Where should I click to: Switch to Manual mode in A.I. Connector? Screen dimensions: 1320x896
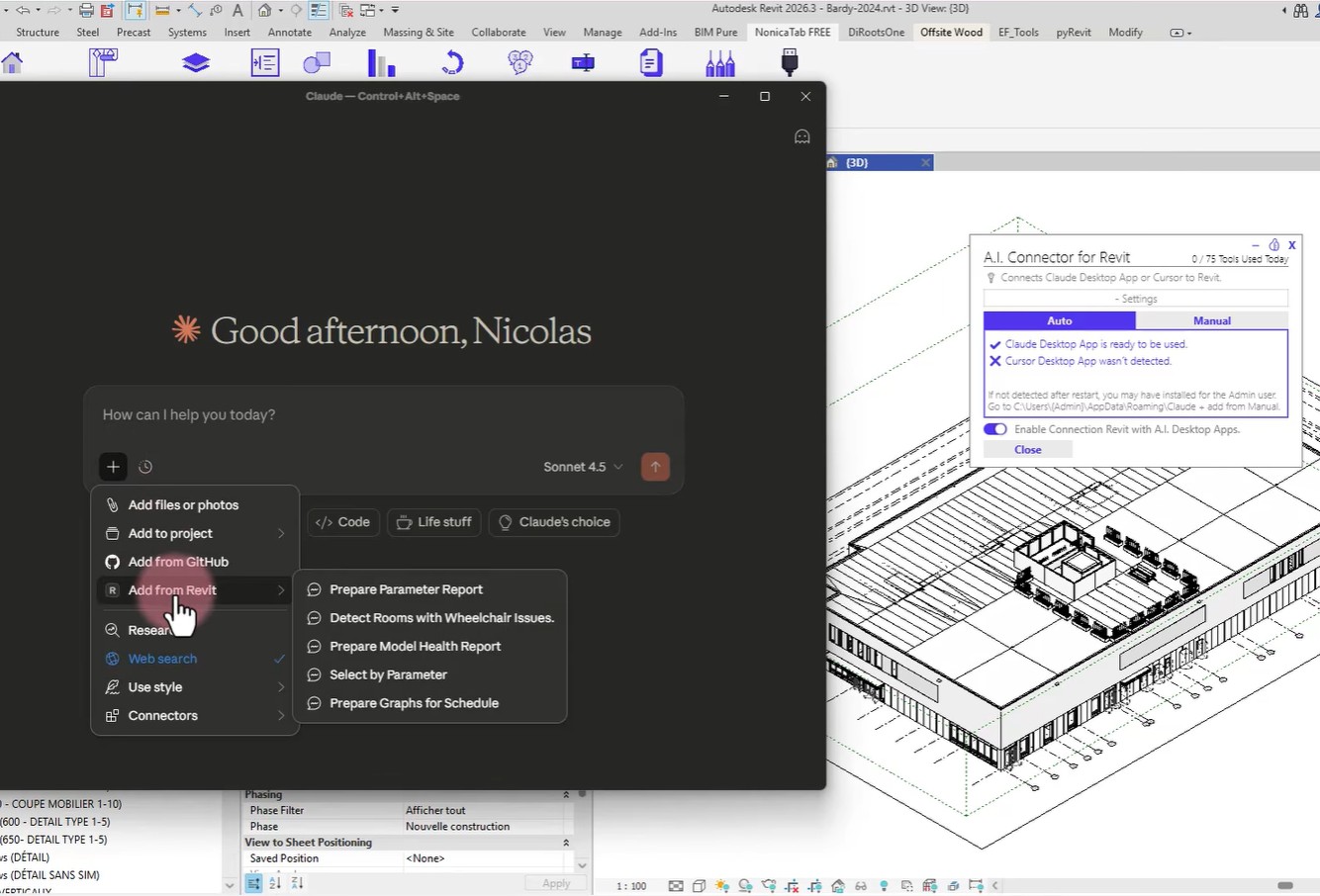point(1211,319)
